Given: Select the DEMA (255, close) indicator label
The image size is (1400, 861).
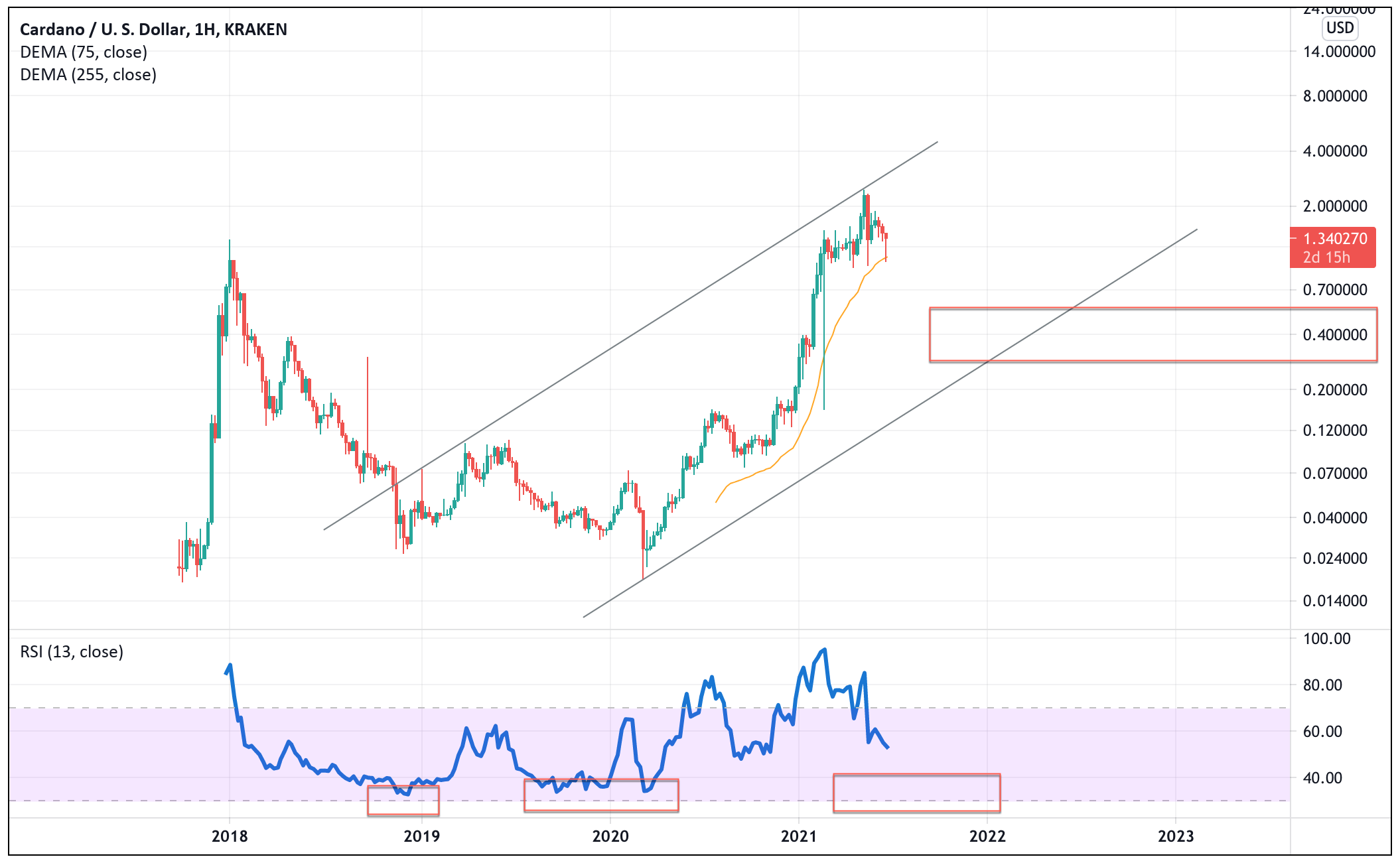Looking at the screenshot, I should pyautogui.click(x=88, y=74).
